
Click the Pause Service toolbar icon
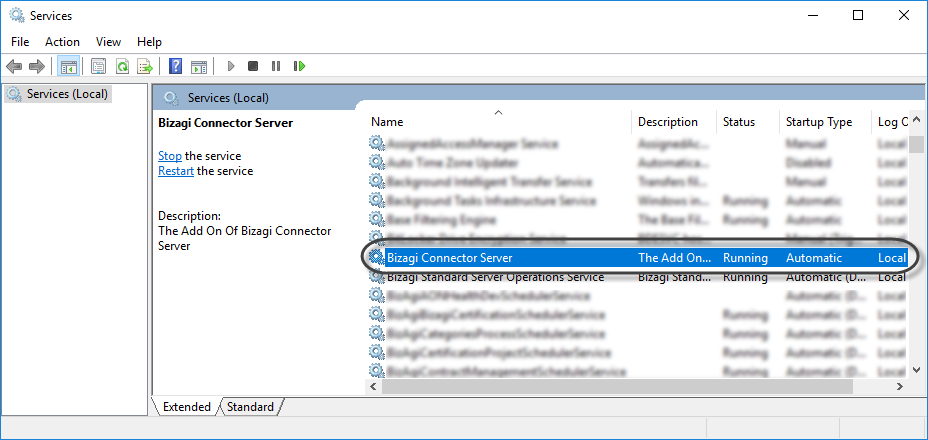(276, 66)
